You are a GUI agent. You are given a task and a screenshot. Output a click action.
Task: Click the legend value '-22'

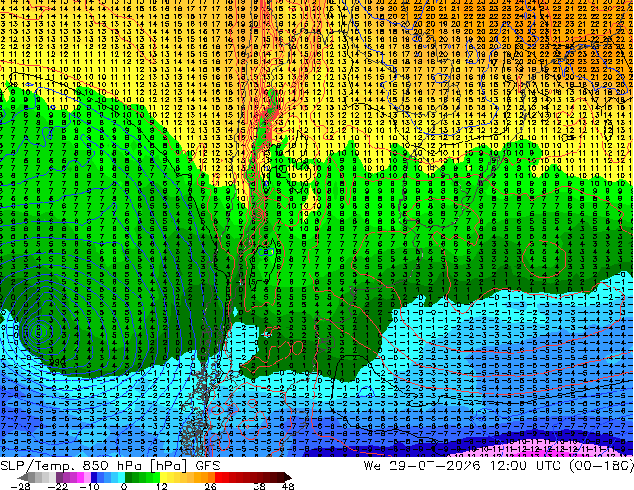pos(58,486)
